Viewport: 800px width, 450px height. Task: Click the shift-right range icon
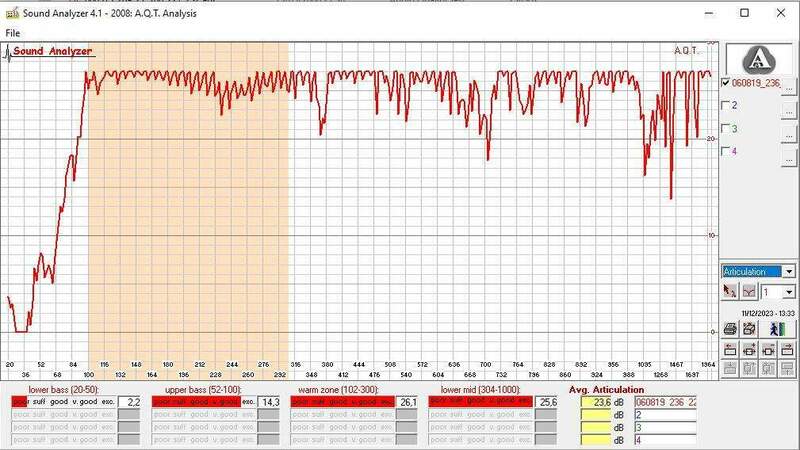789,349
